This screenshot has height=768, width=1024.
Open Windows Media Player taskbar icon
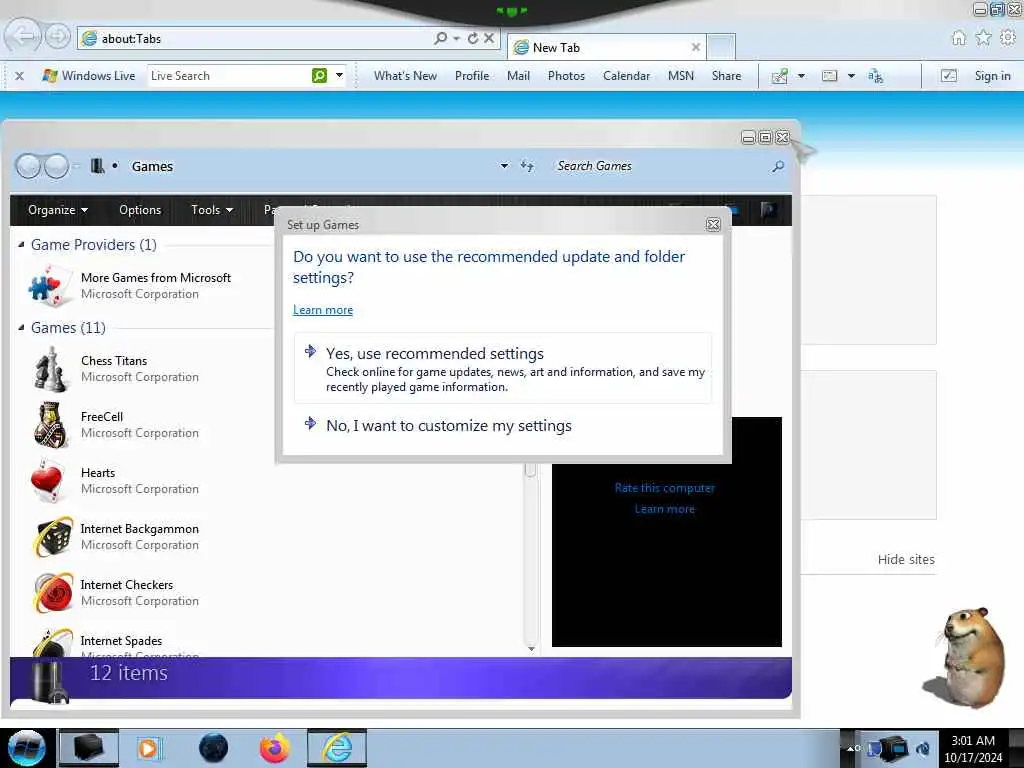click(150, 748)
